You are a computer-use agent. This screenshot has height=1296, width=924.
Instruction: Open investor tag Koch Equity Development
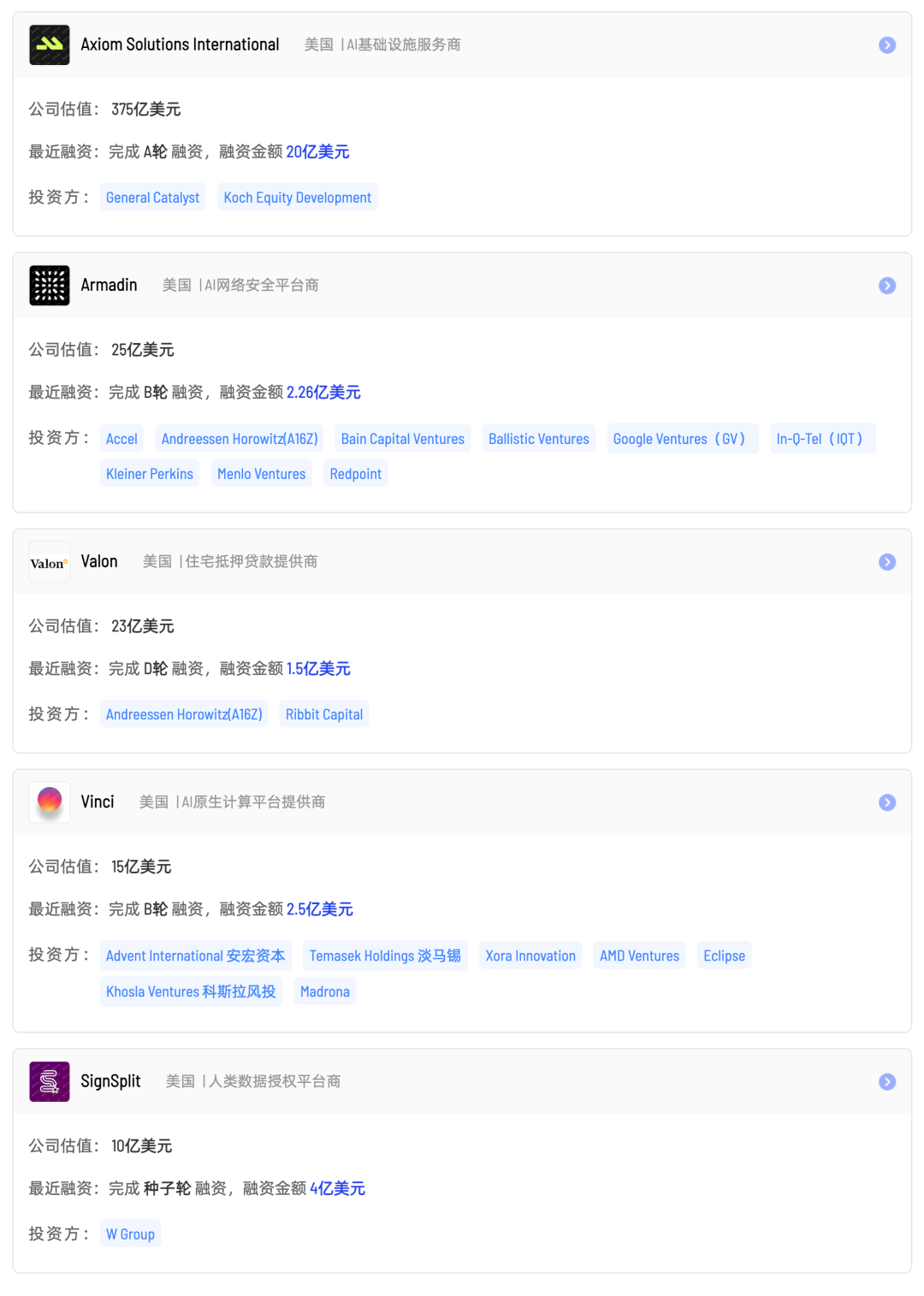pyautogui.click(x=298, y=198)
